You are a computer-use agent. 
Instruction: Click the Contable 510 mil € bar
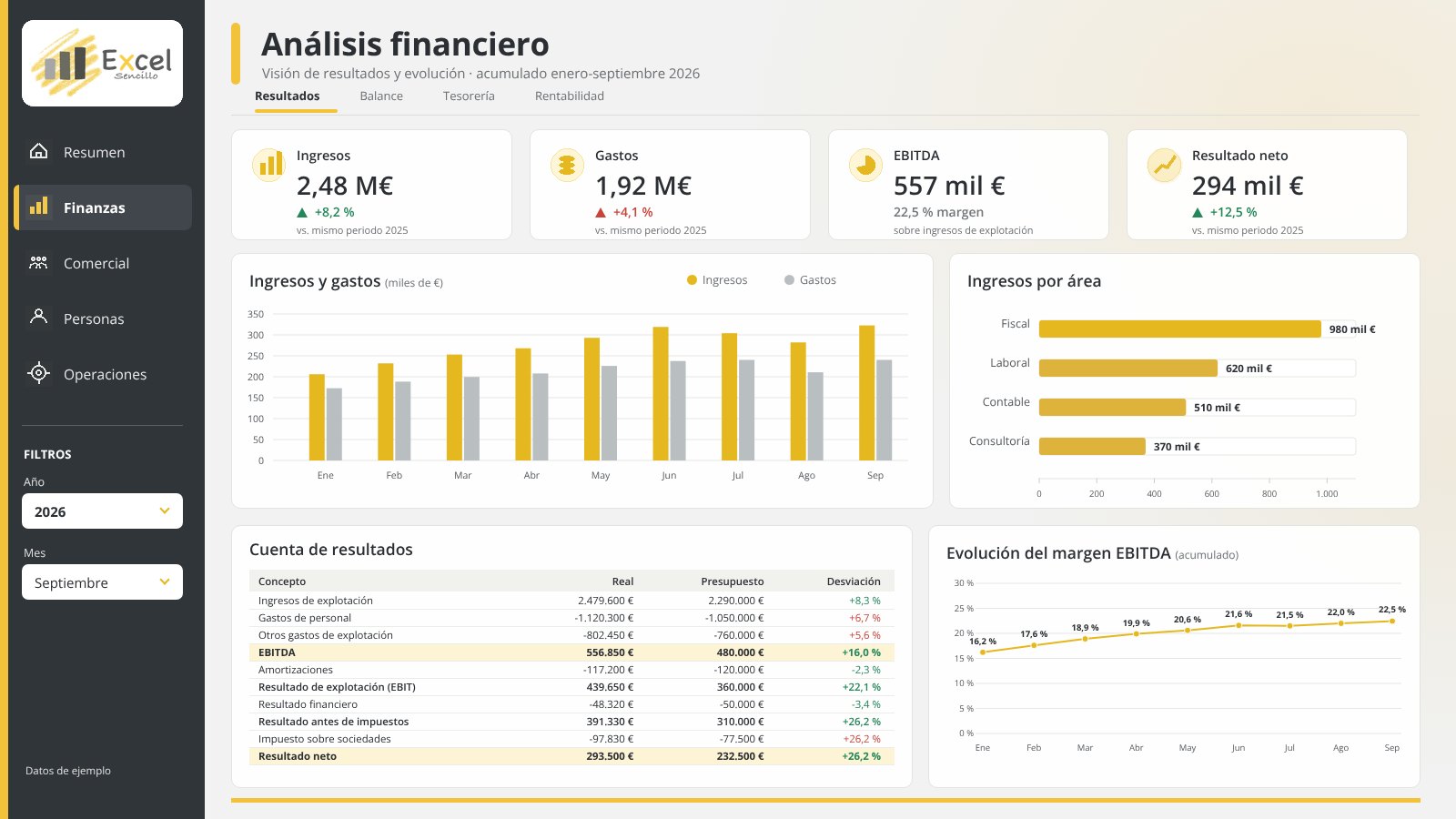click(x=1112, y=408)
